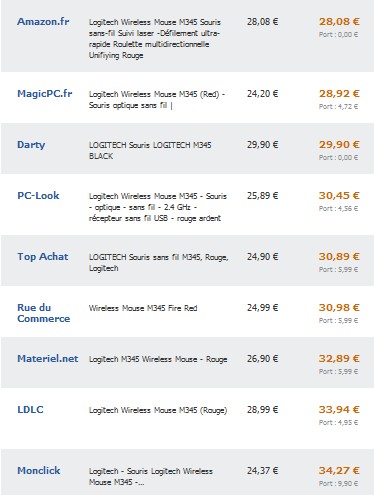Image resolution: width=374 pixels, height=495 pixels.
Task: Select LDLC total price 33,94 €
Action: 339,410
